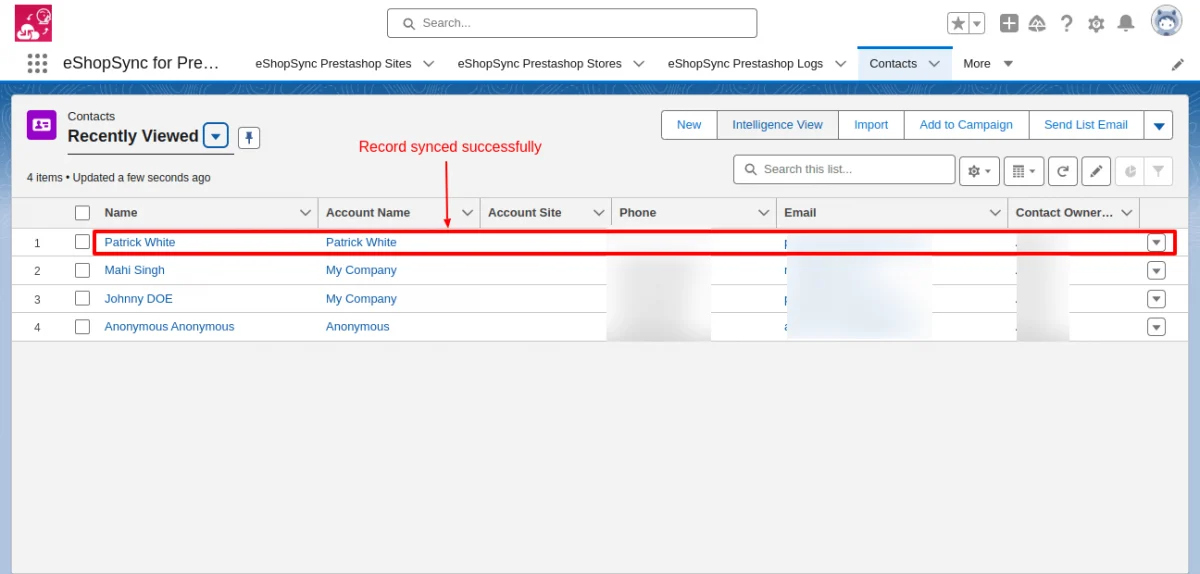The height and width of the screenshot is (574, 1200).
Task: Switch to eShopSync Prestashop Sites tab
Action: [333, 63]
